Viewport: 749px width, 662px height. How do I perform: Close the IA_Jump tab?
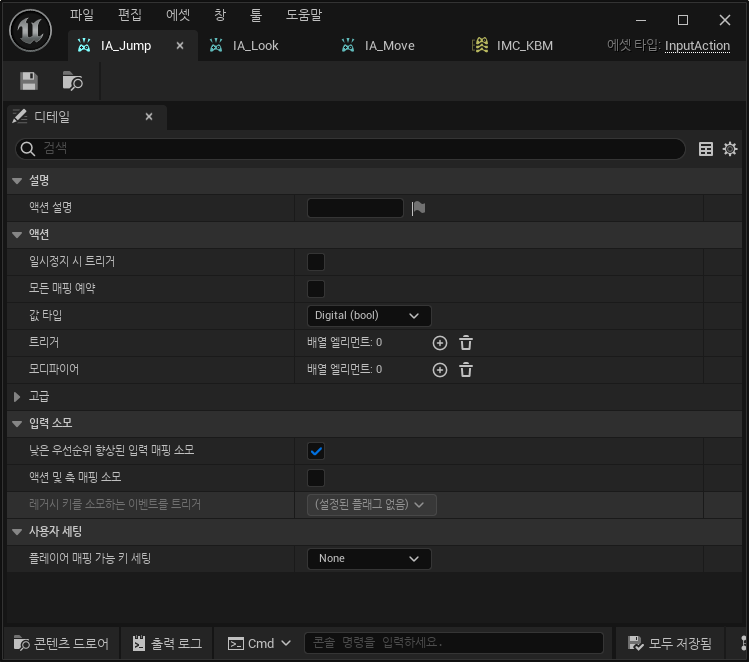[180, 45]
